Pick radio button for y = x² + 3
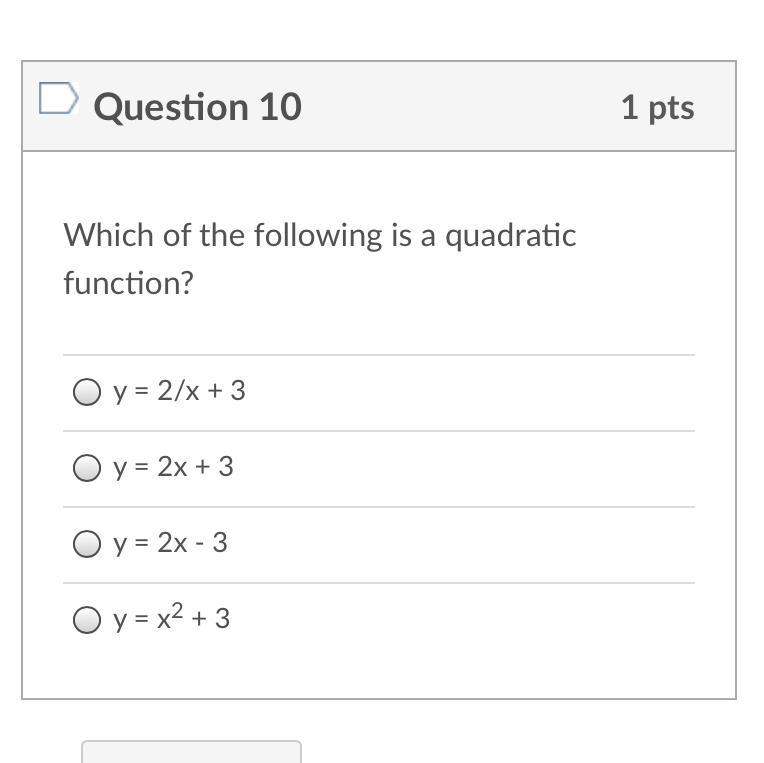 (x=87, y=620)
